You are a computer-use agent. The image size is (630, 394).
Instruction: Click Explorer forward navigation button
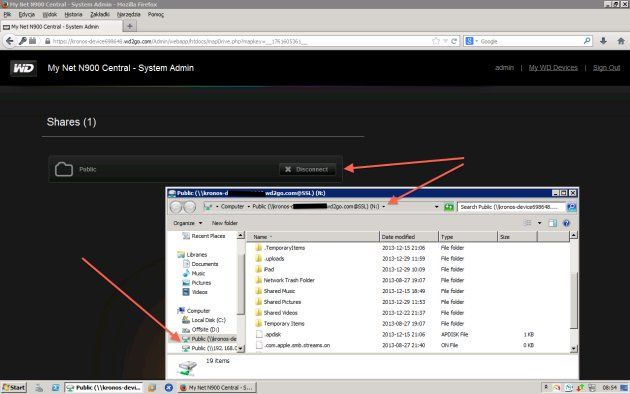coord(190,207)
